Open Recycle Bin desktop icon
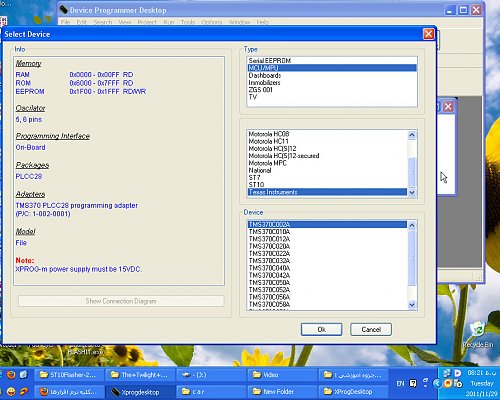 tap(478, 334)
